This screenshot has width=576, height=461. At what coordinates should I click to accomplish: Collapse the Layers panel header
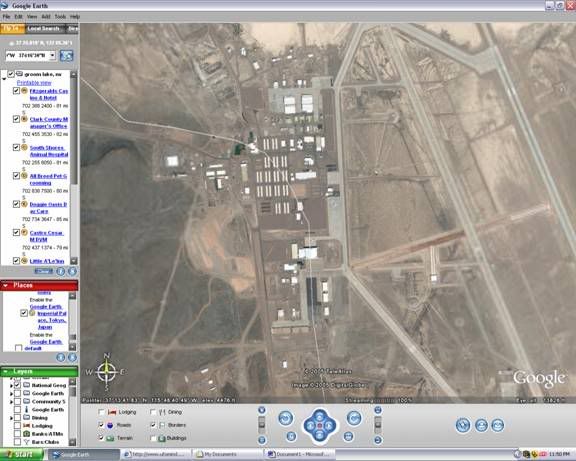pyautogui.click(x=6, y=371)
